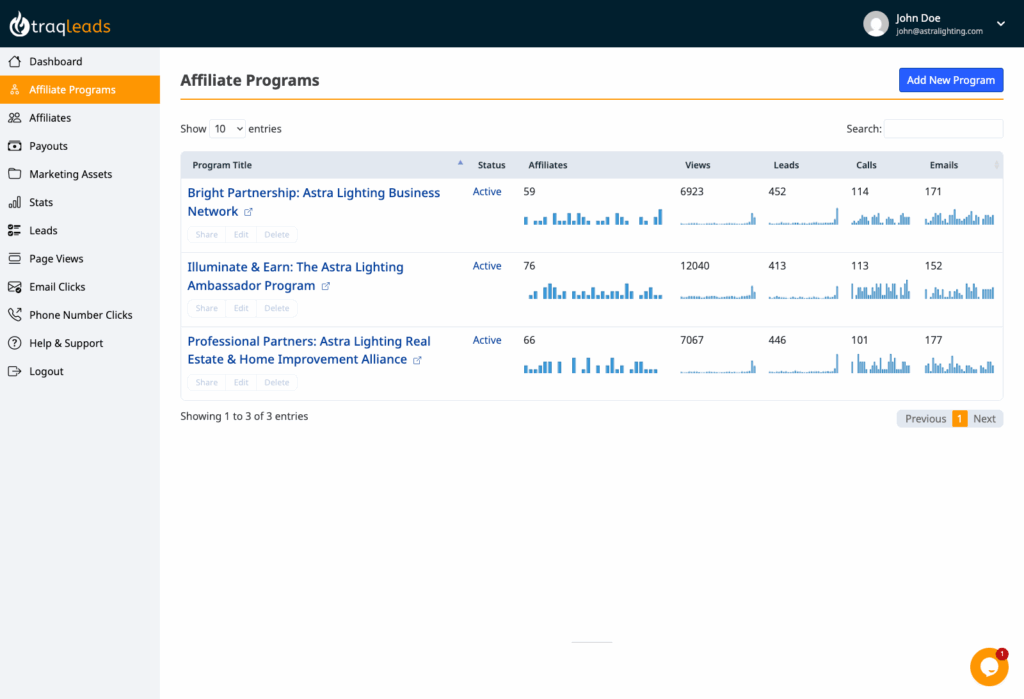This screenshot has width=1024, height=699.
Task: Click the traqleads logo
Action: (62, 22)
